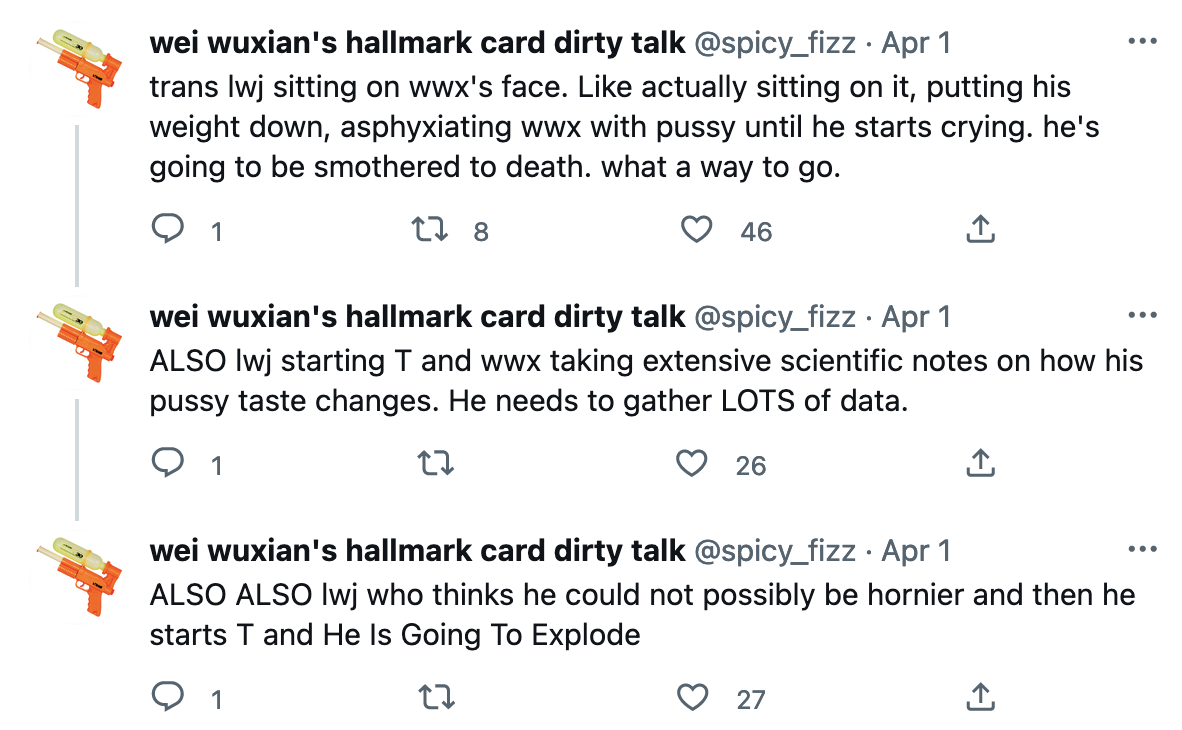Like the tweet with 27 likes

pos(692,698)
